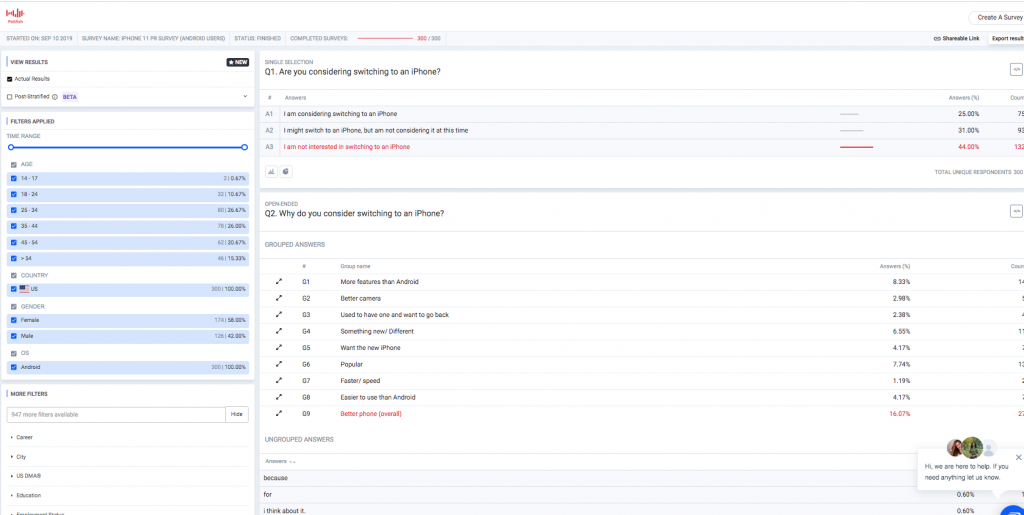Expand group G9 Better phone (overall)
This screenshot has width=1024, height=515.
[279, 413]
